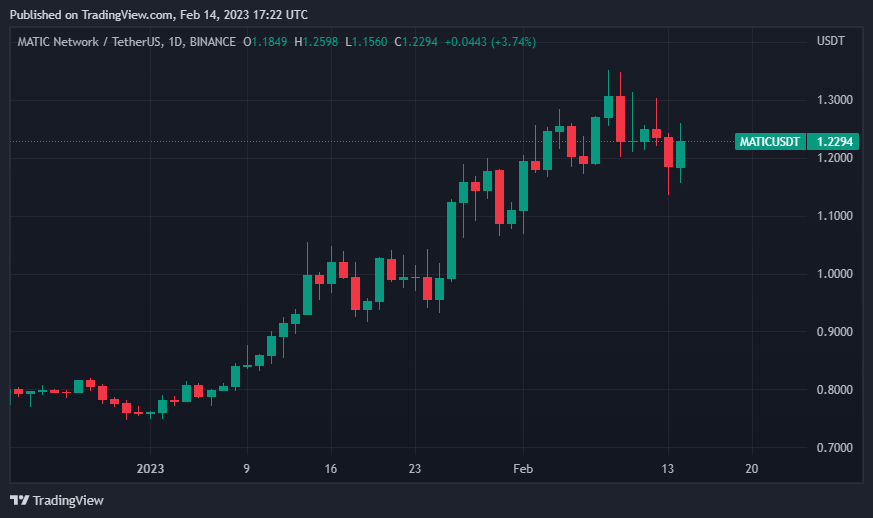Screen dimensions: 873x518
Task: Click the TradingView logo icon
Action: (19, 500)
